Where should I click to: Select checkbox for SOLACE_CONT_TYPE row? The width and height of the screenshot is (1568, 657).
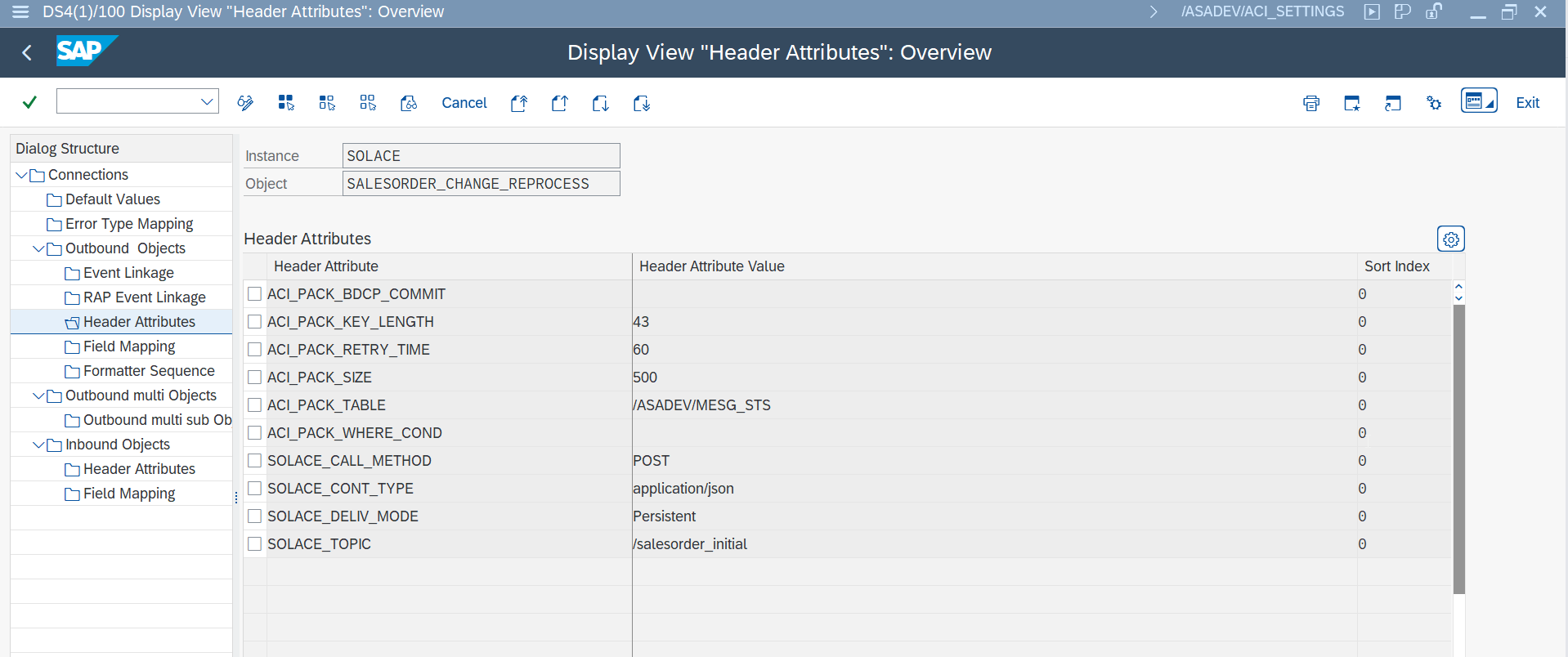coord(255,488)
